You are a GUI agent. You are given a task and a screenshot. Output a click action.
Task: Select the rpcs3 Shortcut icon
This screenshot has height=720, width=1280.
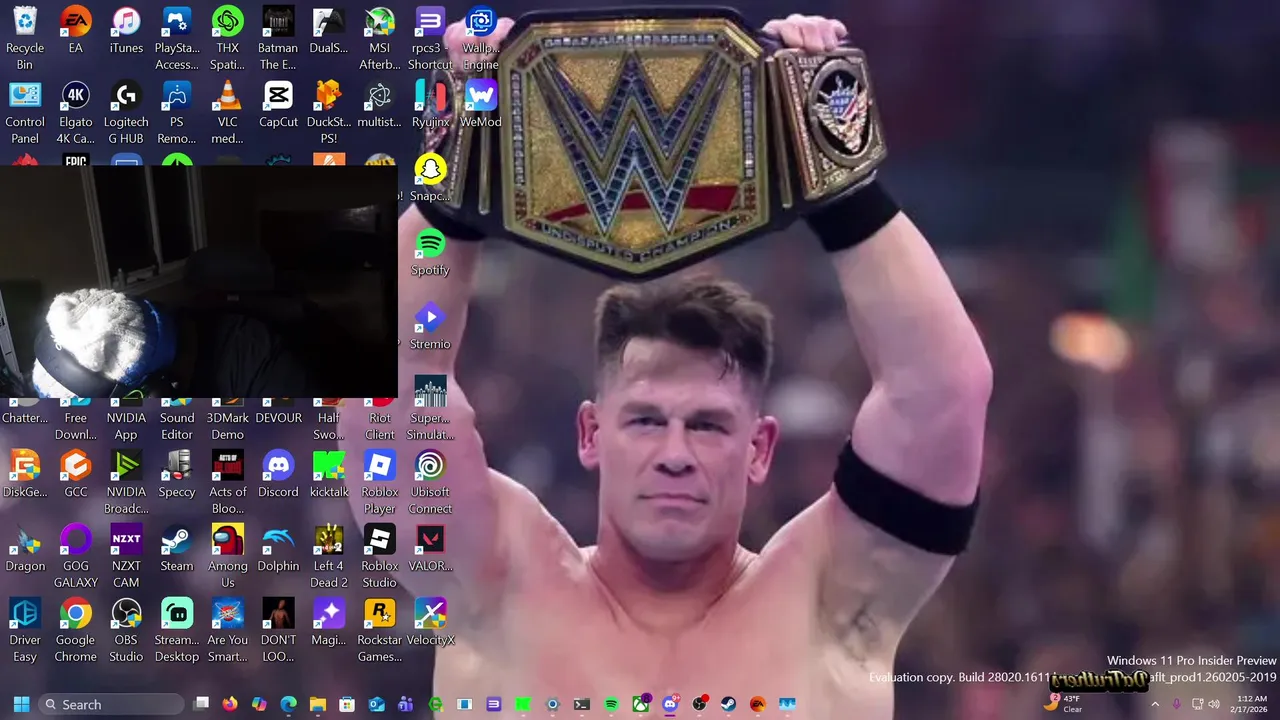[430, 38]
